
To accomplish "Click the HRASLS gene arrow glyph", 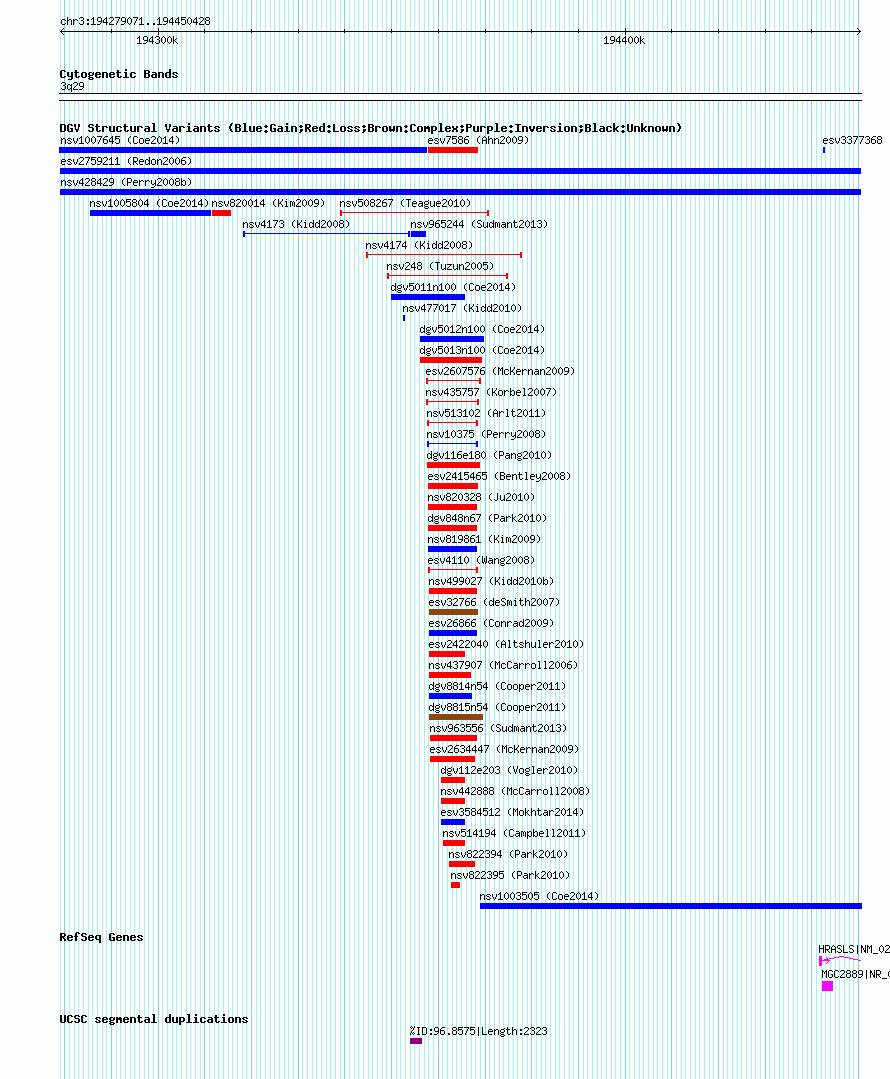I will tap(840, 960).
